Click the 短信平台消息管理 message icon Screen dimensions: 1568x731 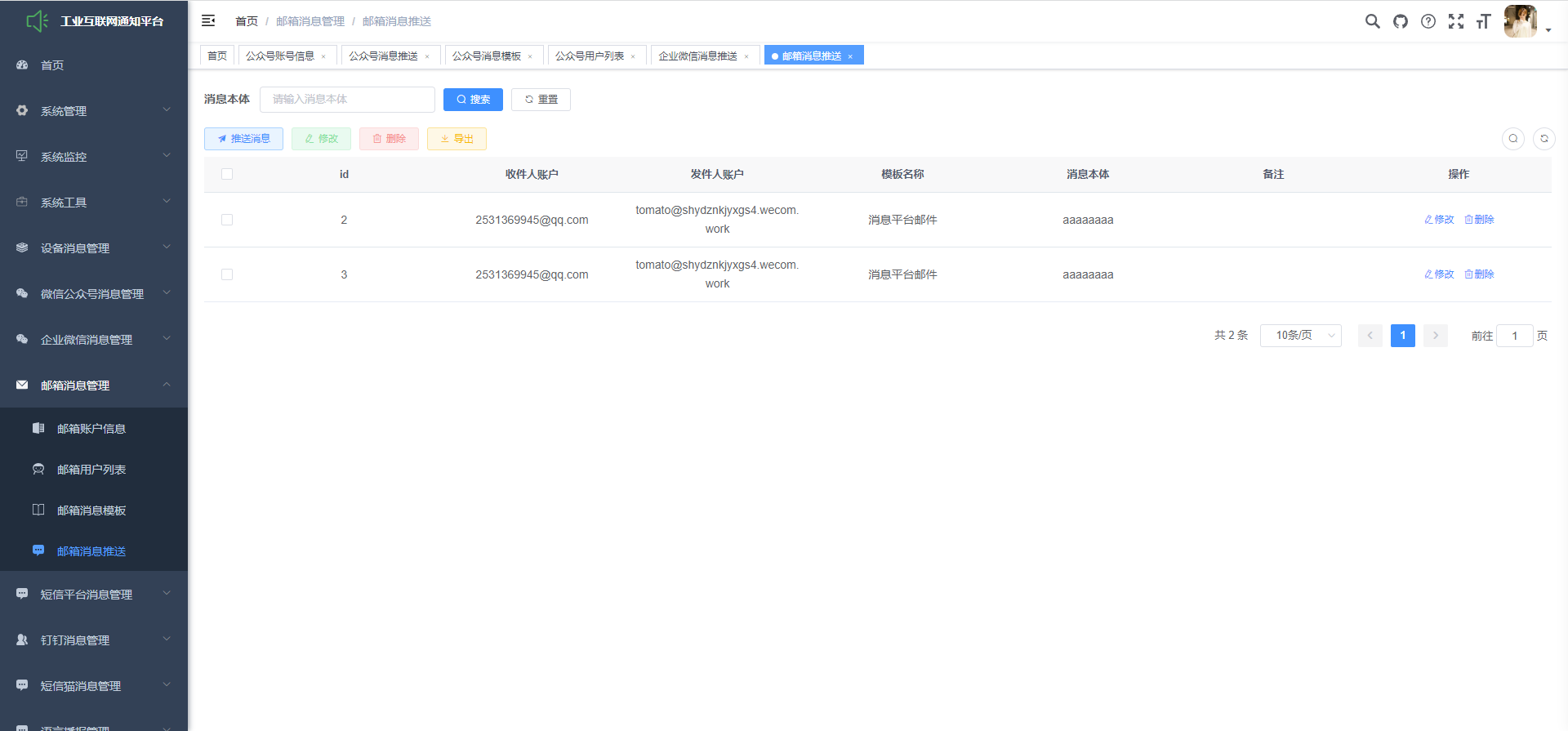point(22,594)
